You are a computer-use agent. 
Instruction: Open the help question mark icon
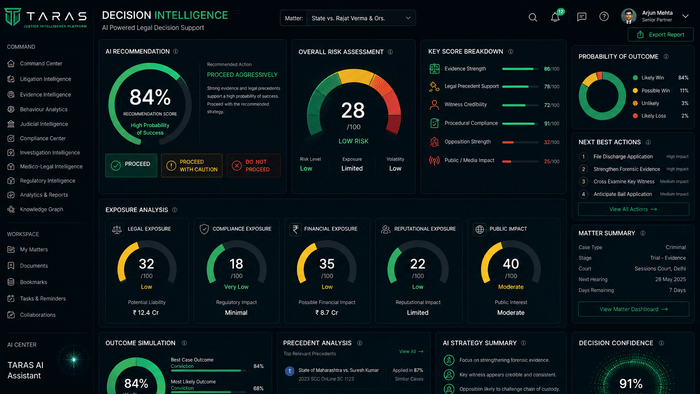(x=604, y=17)
